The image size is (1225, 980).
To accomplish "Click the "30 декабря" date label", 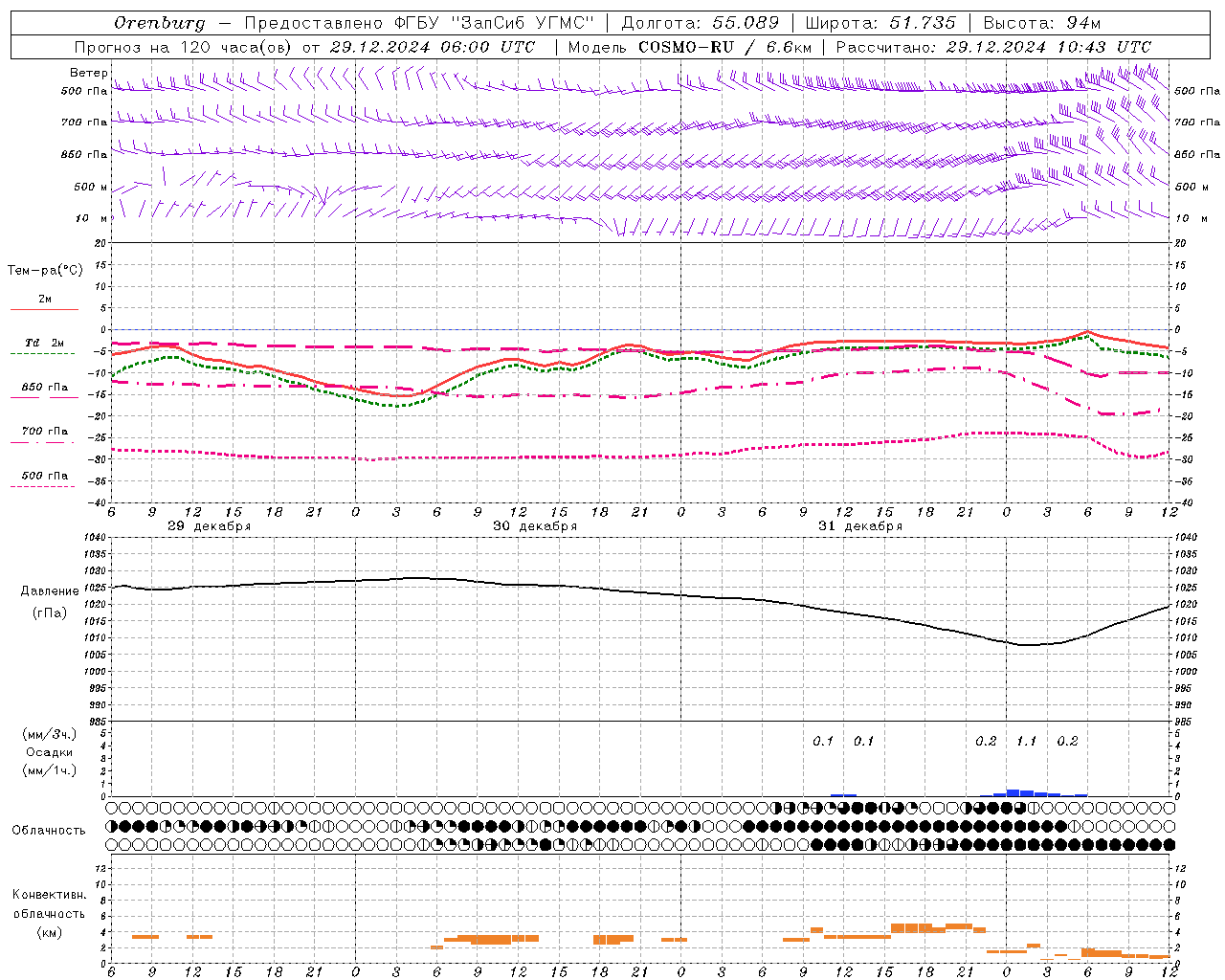I will pyautogui.click(x=535, y=526).
